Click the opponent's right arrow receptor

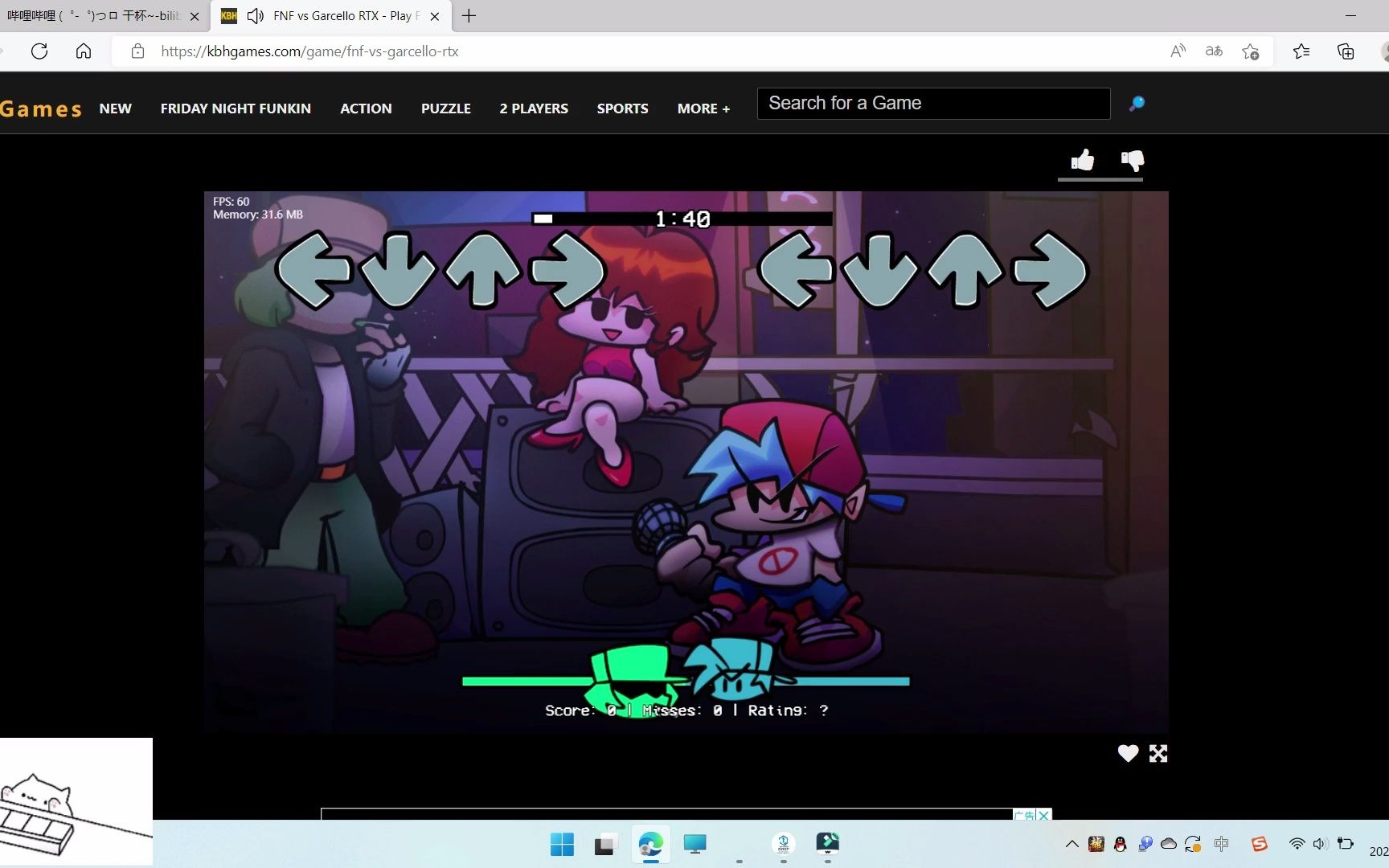click(x=567, y=270)
